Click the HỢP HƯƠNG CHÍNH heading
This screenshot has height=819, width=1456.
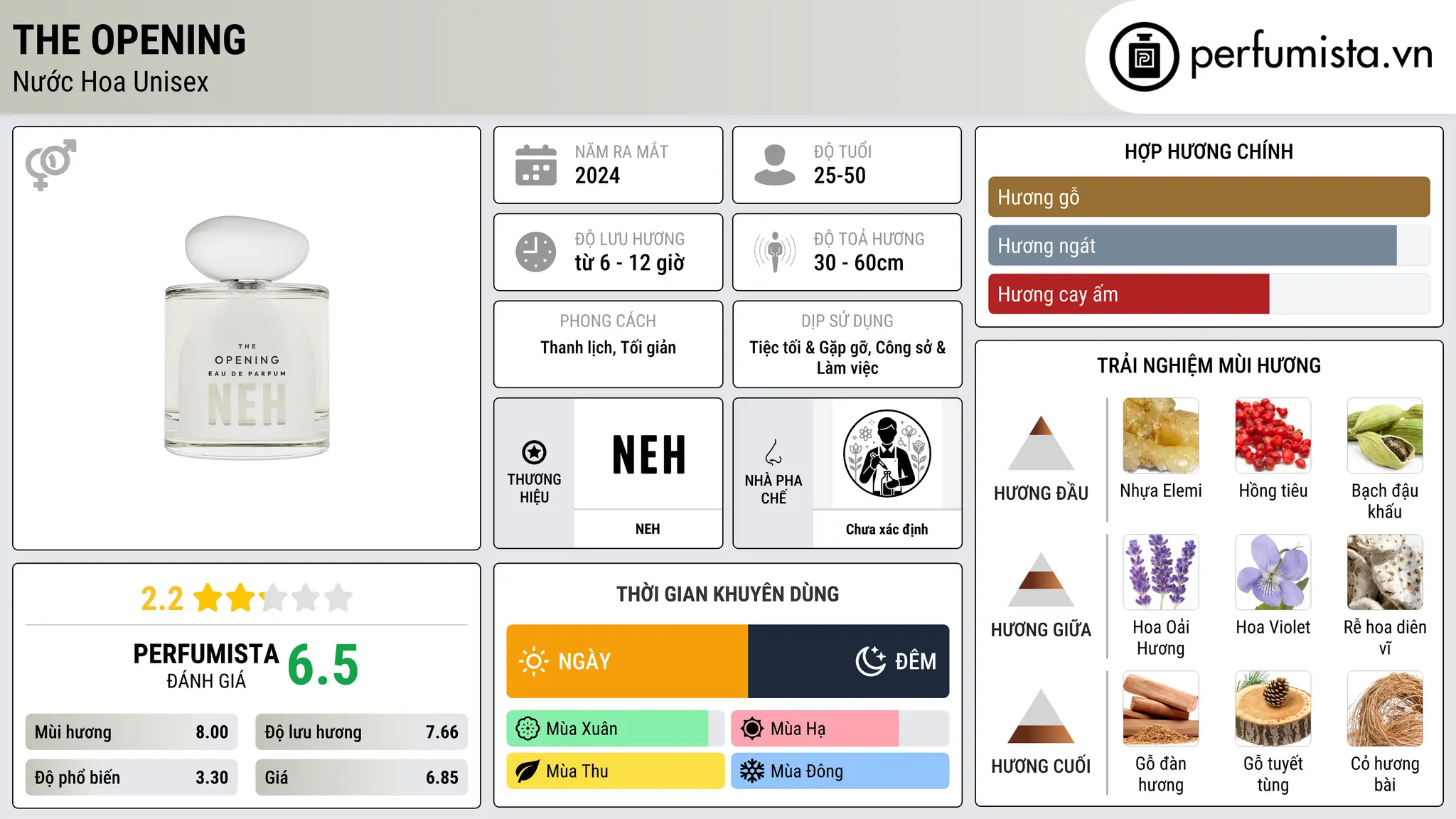[x=1209, y=151]
